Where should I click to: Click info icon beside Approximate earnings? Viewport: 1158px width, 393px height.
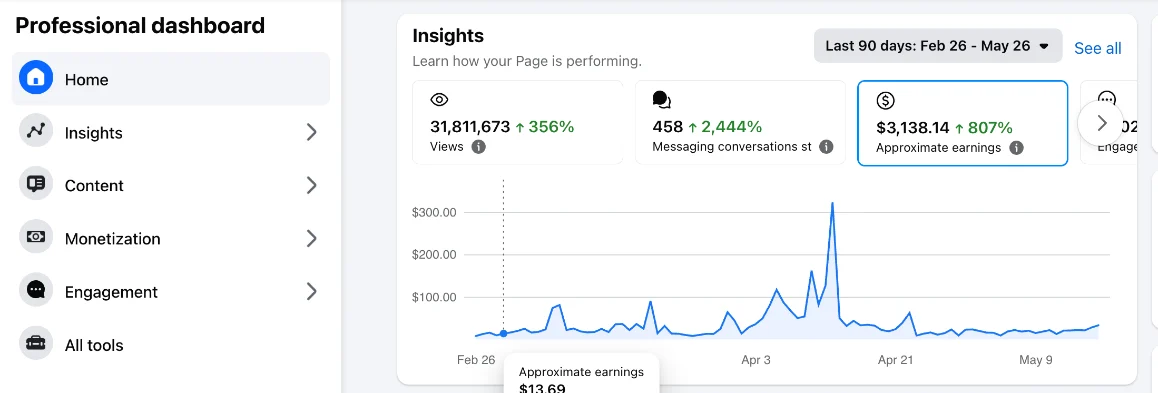coord(1016,148)
